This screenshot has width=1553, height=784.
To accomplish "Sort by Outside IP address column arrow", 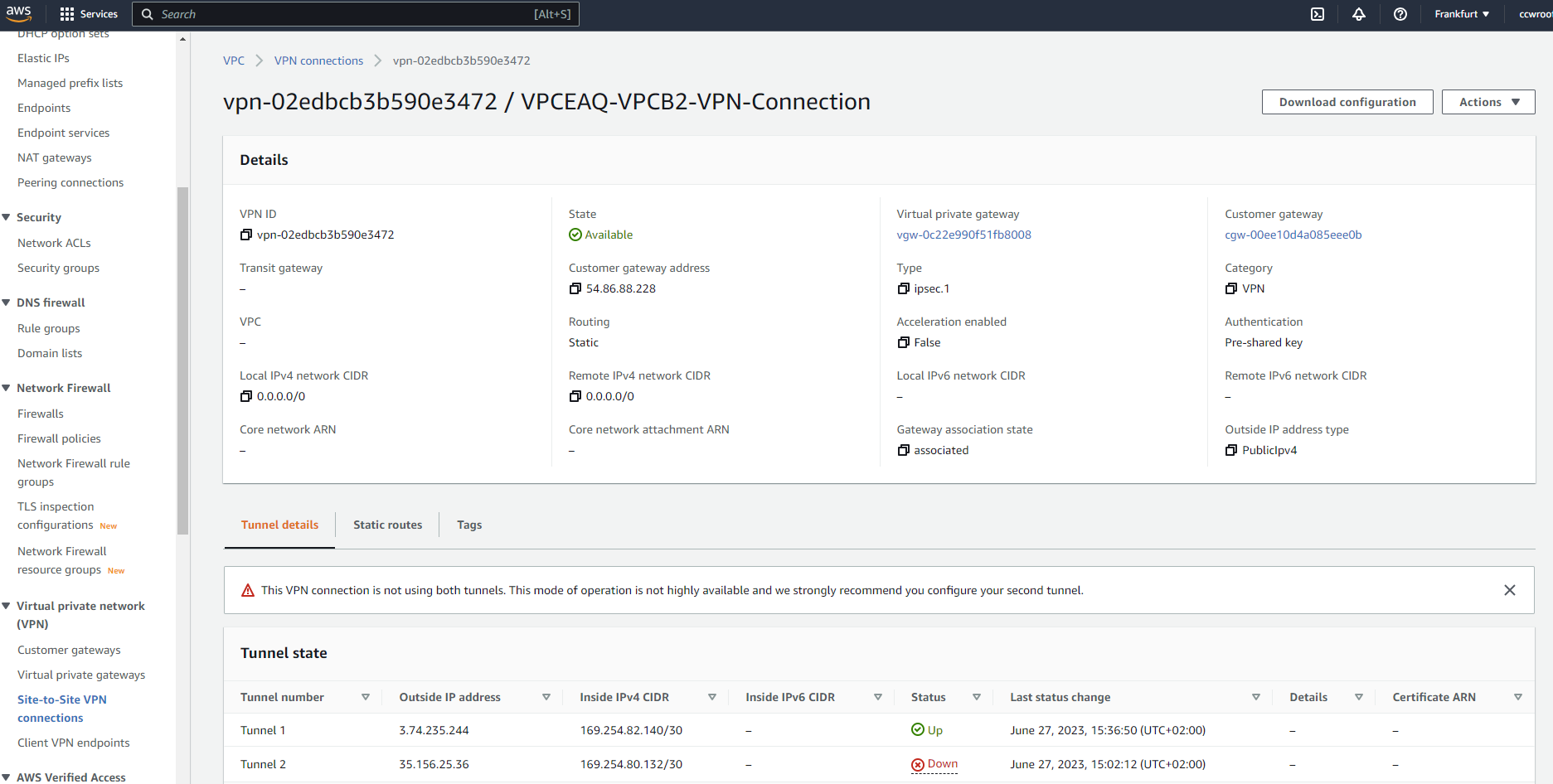I will pos(546,698).
